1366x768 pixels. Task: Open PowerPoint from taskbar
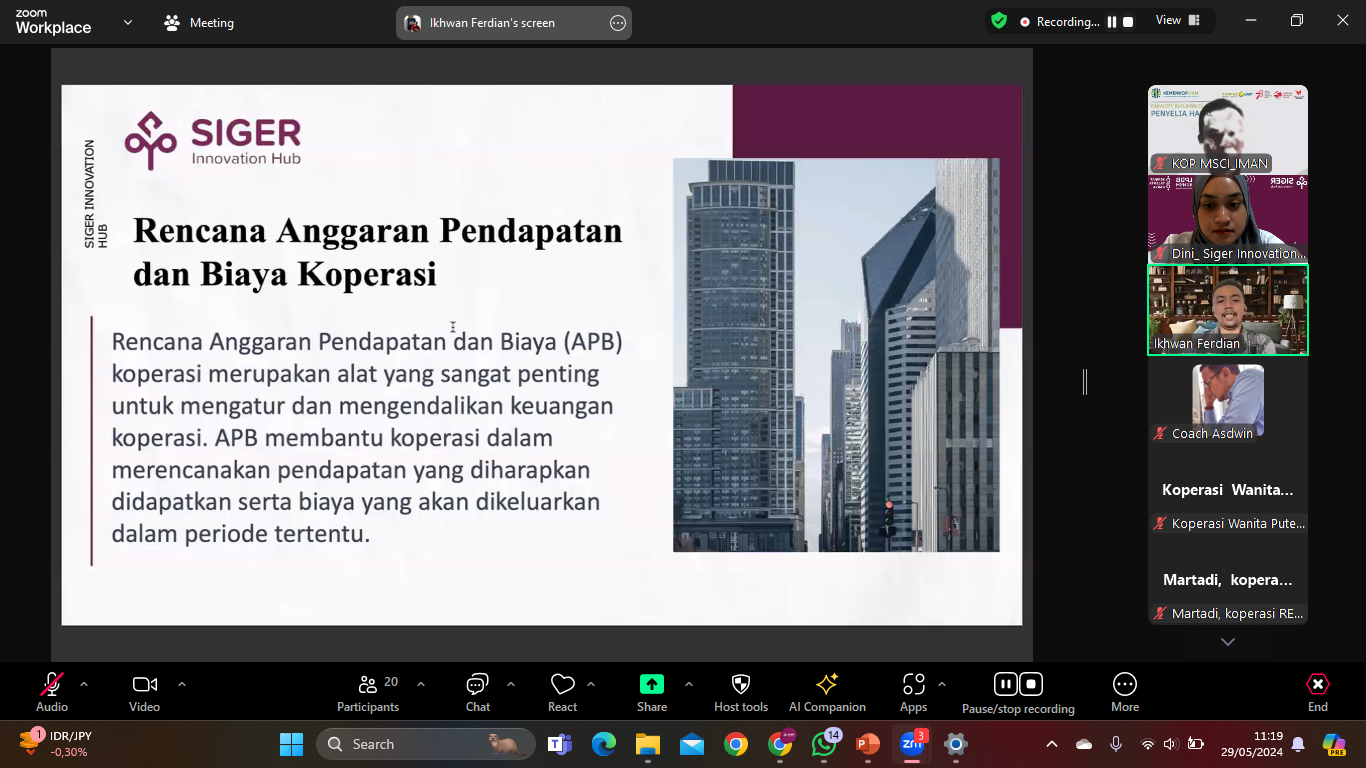(868, 744)
